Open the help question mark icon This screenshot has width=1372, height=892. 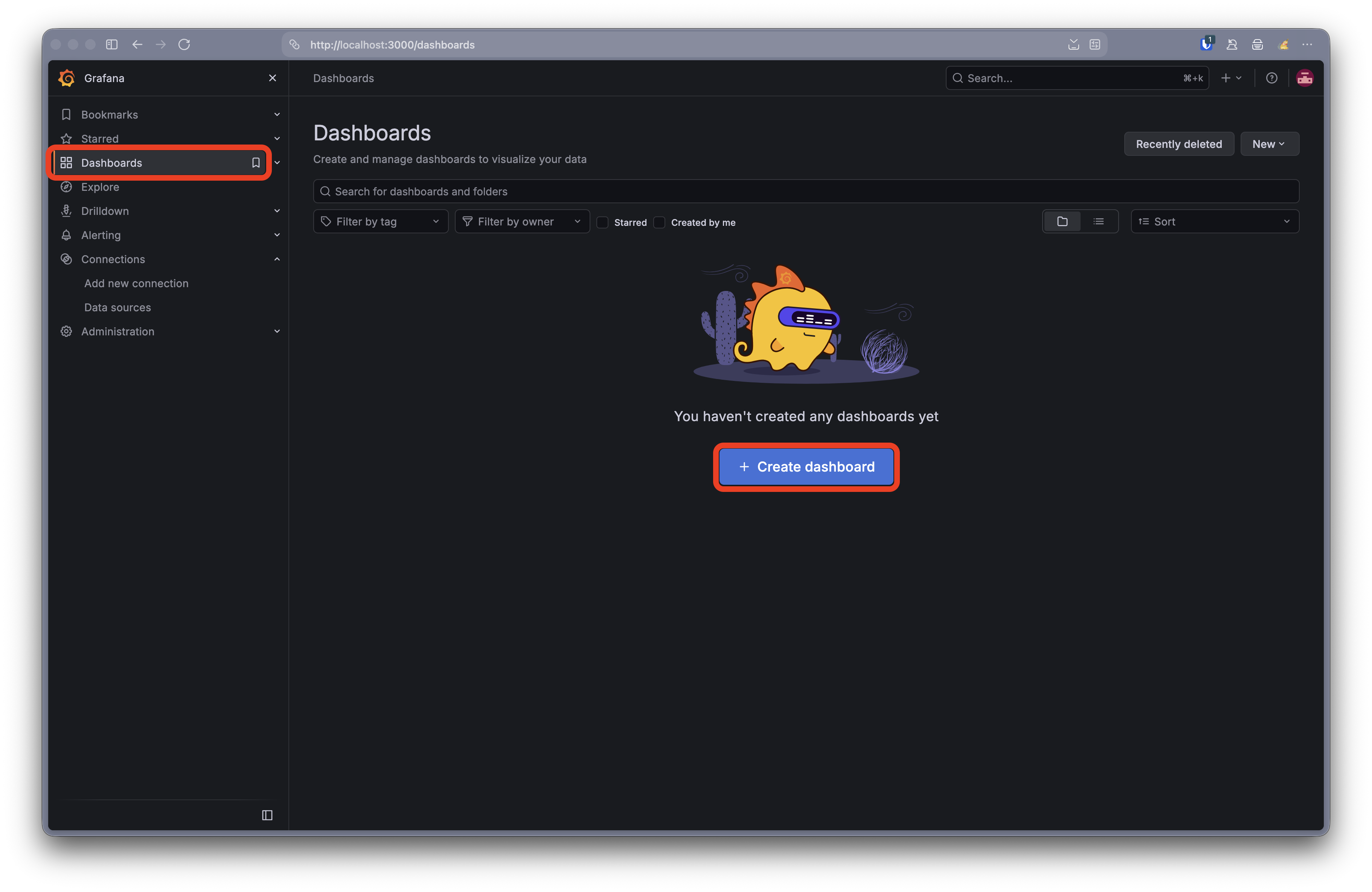tap(1272, 78)
